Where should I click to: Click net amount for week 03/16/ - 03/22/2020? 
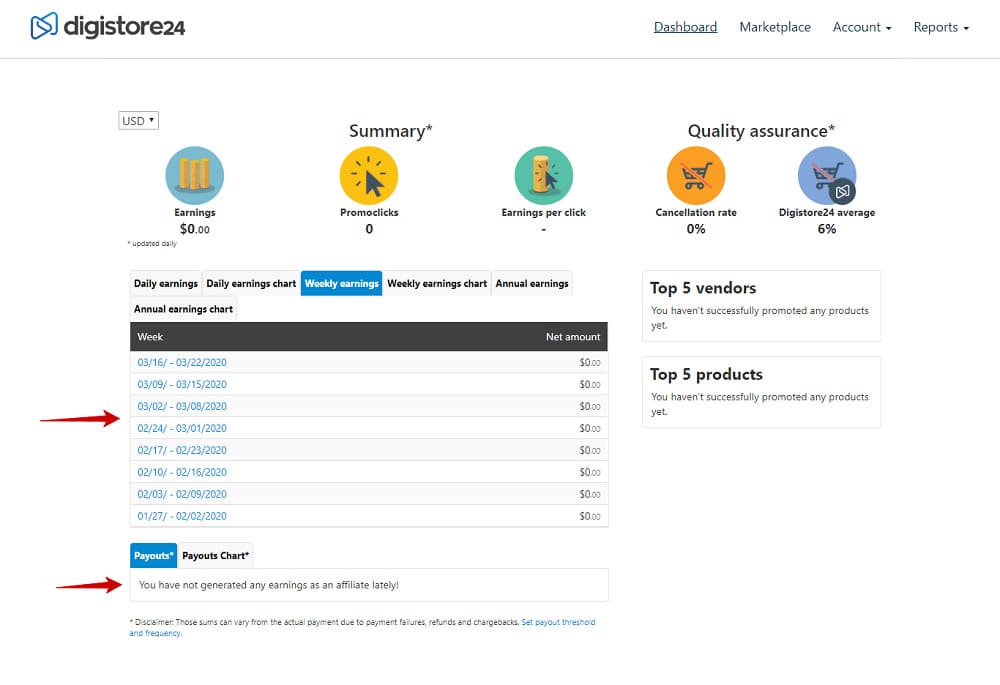pyautogui.click(x=589, y=362)
